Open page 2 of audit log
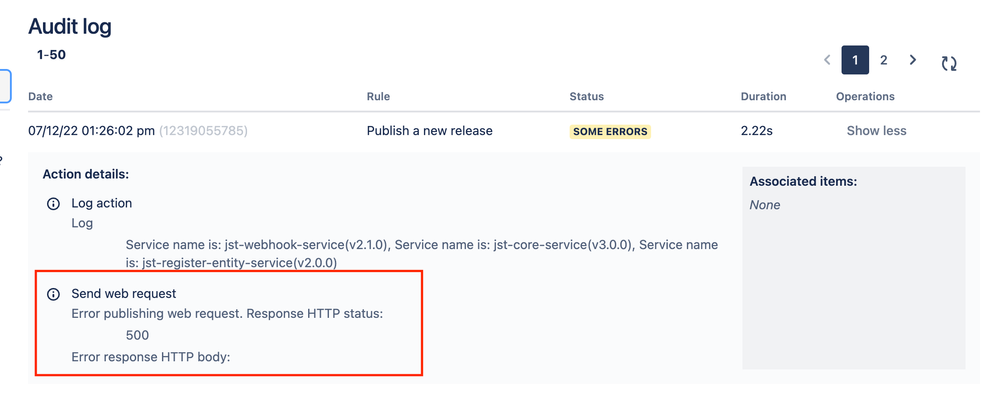This screenshot has height=395, width=999. point(884,60)
